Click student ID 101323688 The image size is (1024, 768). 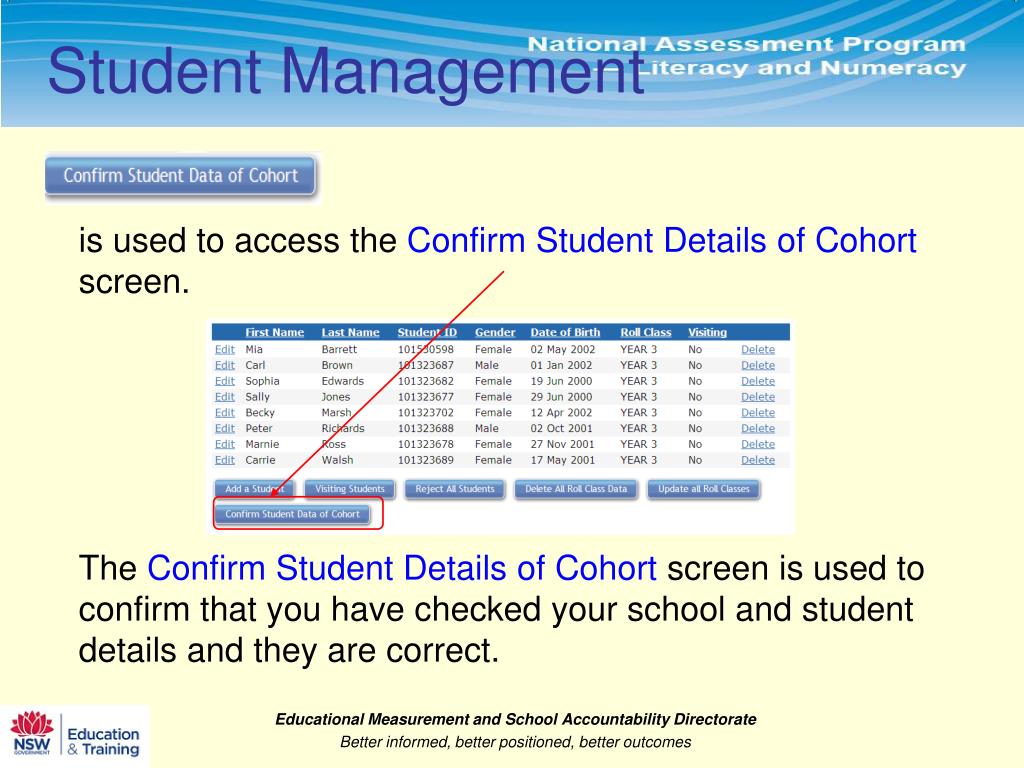pyautogui.click(x=426, y=428)
